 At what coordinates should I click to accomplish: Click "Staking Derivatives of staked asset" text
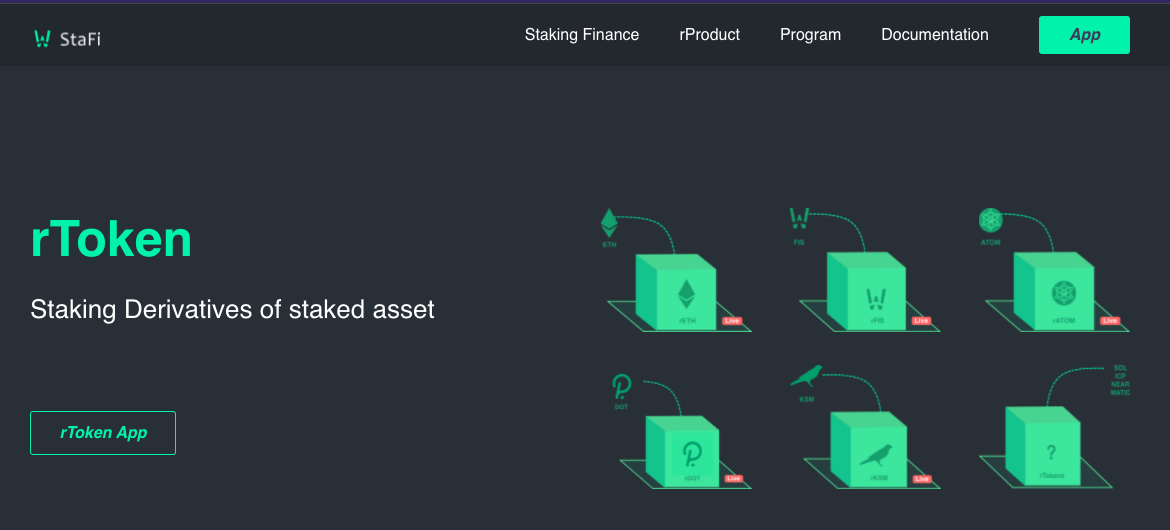tap(232, 309)
